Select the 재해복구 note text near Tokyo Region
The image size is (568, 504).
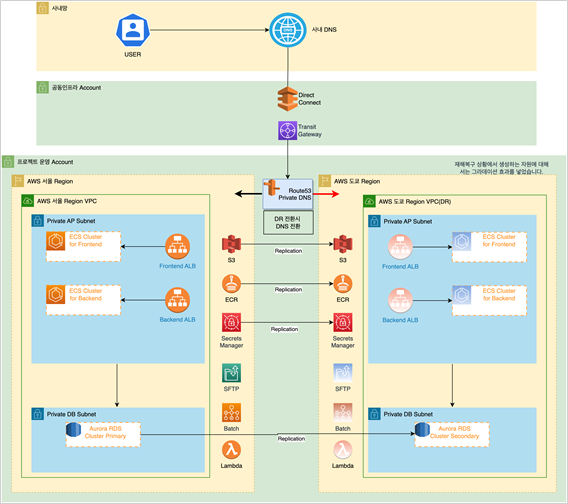[x=501, y=168]
